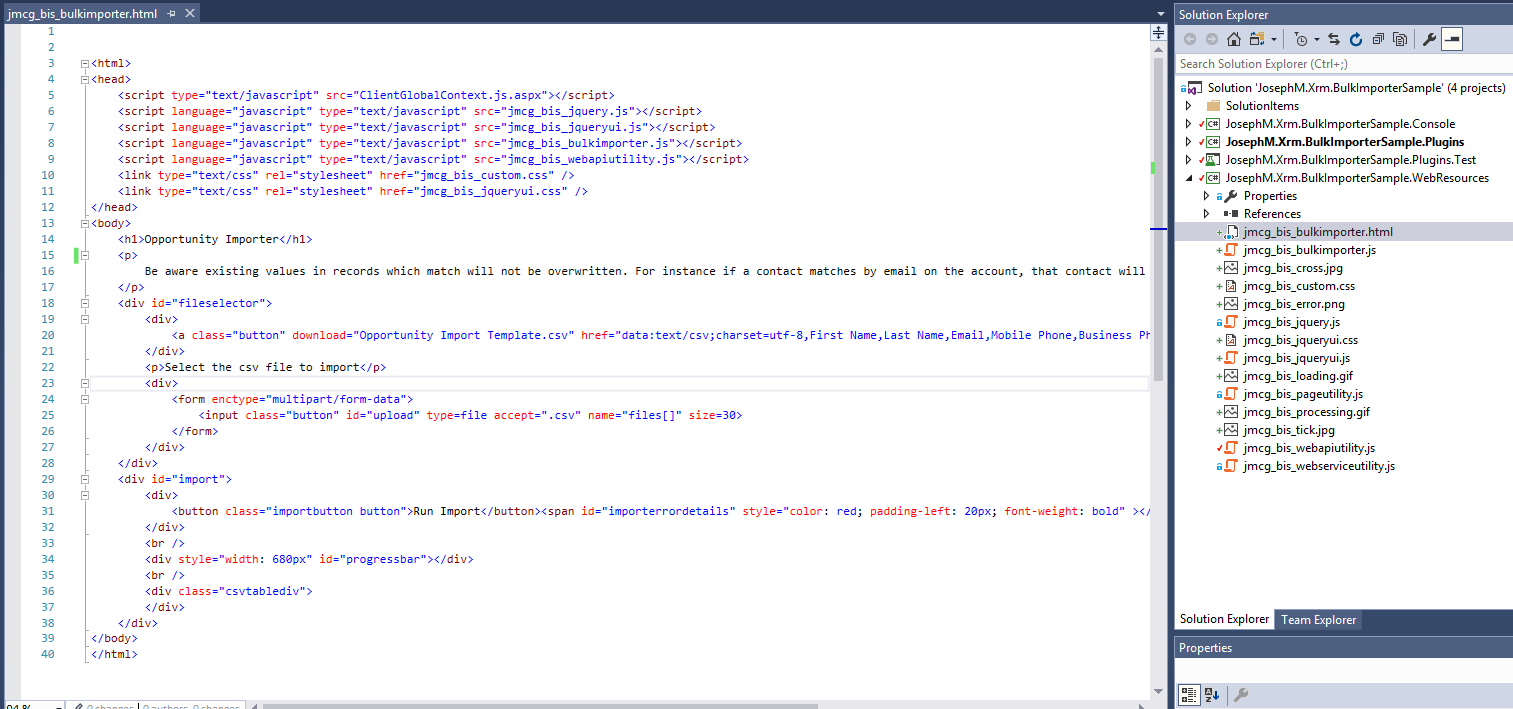The width and height of the screenshot is (1513, 709).
Task: Switch to the Team Explorer tab
Action: (1317, 619)
